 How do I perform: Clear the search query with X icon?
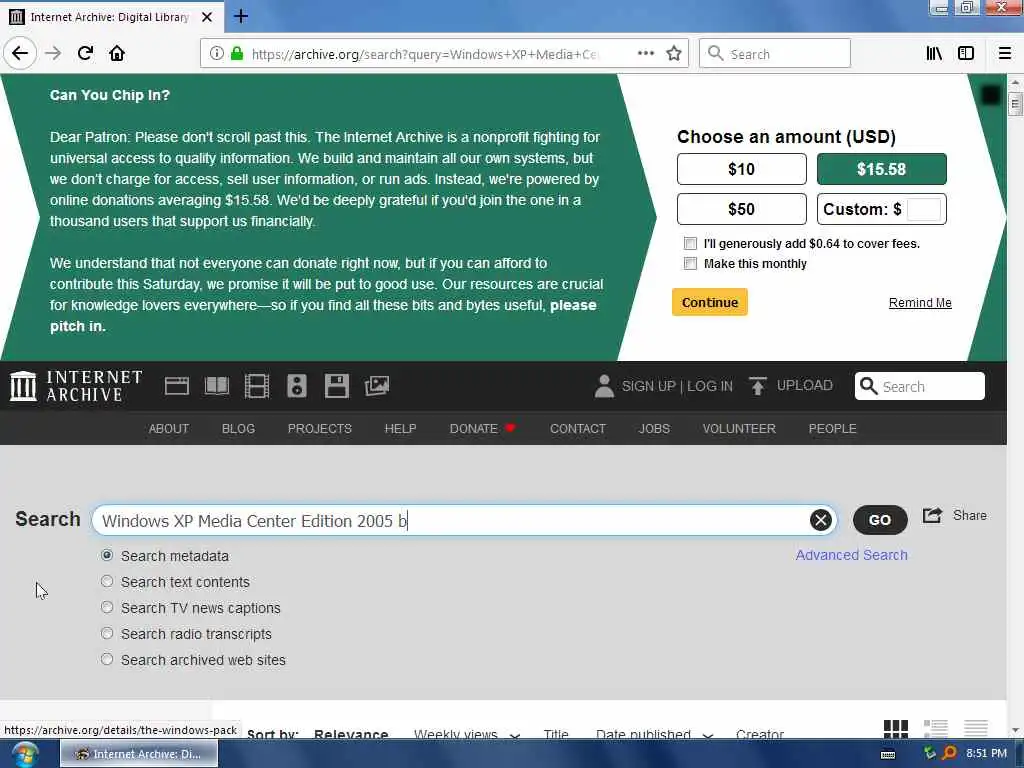coord(821,520)
